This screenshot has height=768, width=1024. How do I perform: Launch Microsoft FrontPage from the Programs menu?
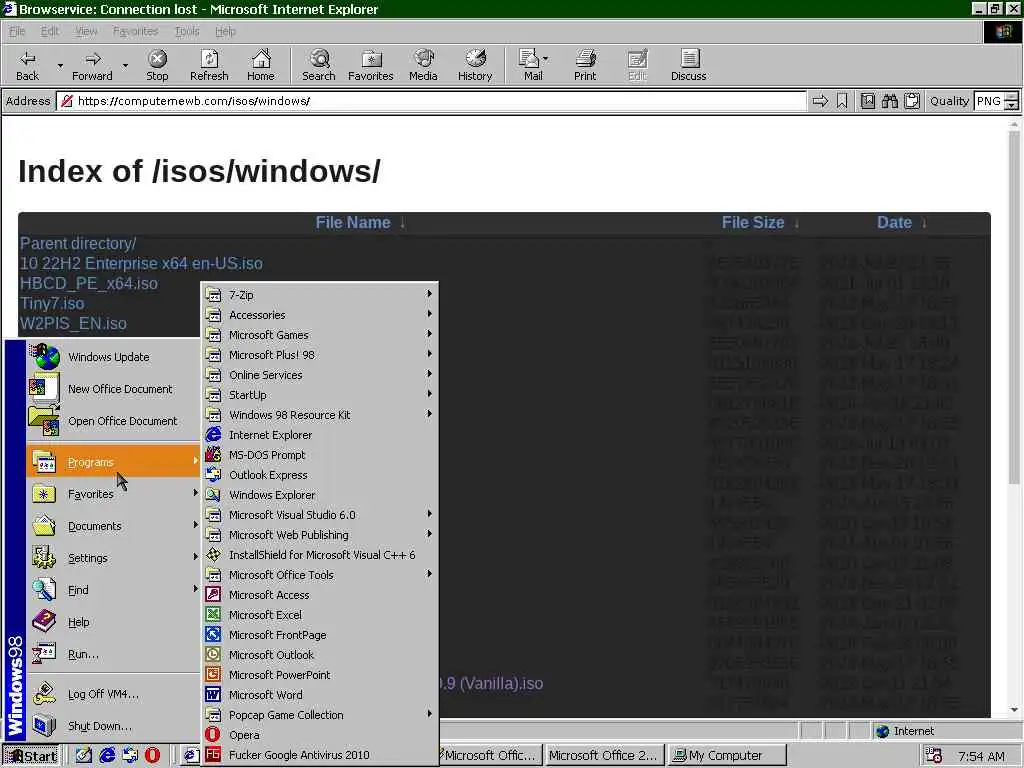pos(320,635)
